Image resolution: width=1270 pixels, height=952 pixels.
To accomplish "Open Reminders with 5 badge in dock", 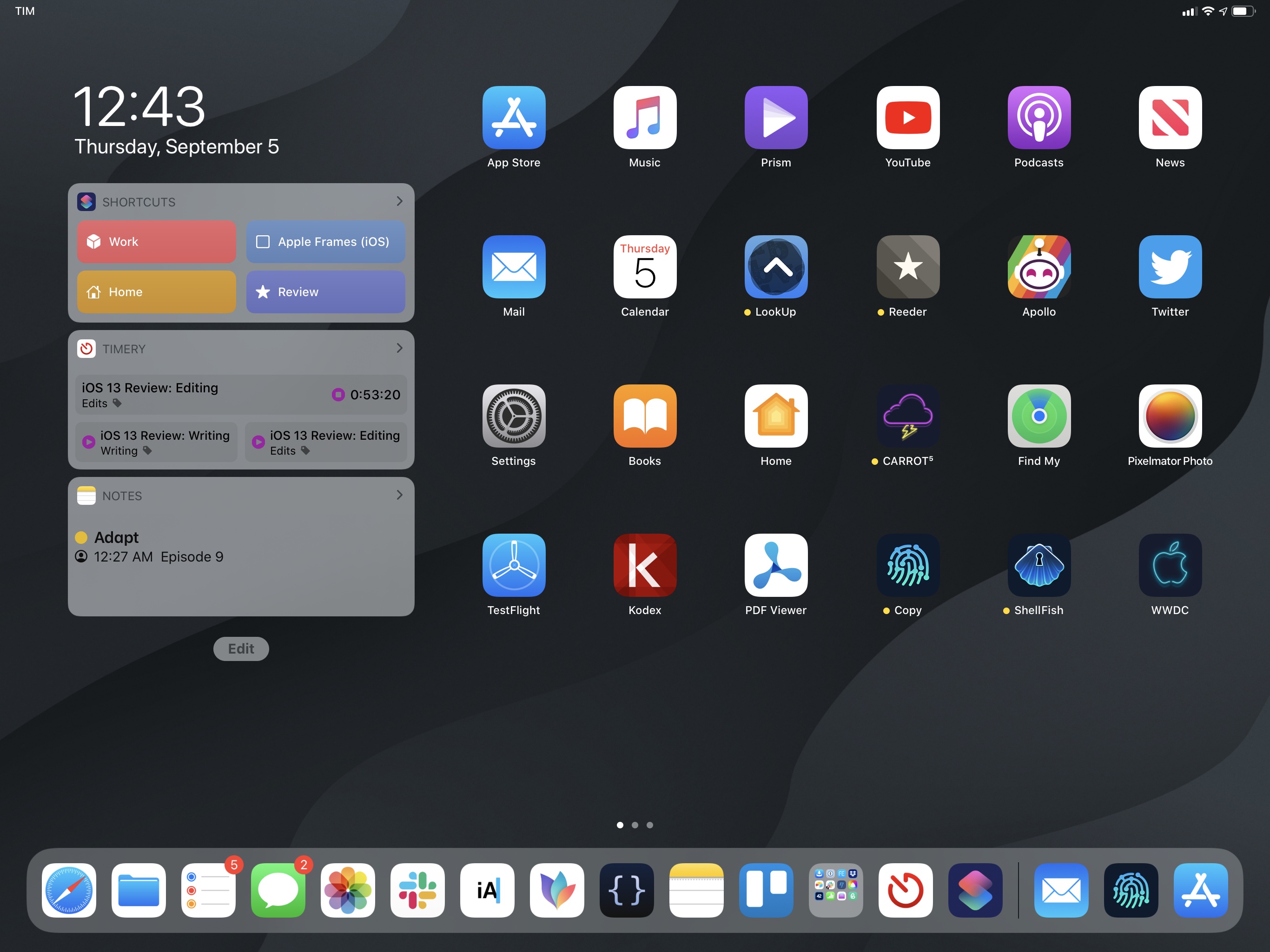I will [x=208, y=890].
